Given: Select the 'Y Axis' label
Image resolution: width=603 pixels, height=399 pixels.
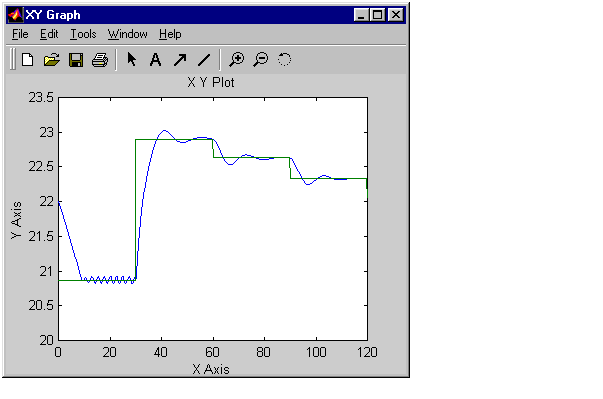Looking at the screenshot, I should point(16,220).
